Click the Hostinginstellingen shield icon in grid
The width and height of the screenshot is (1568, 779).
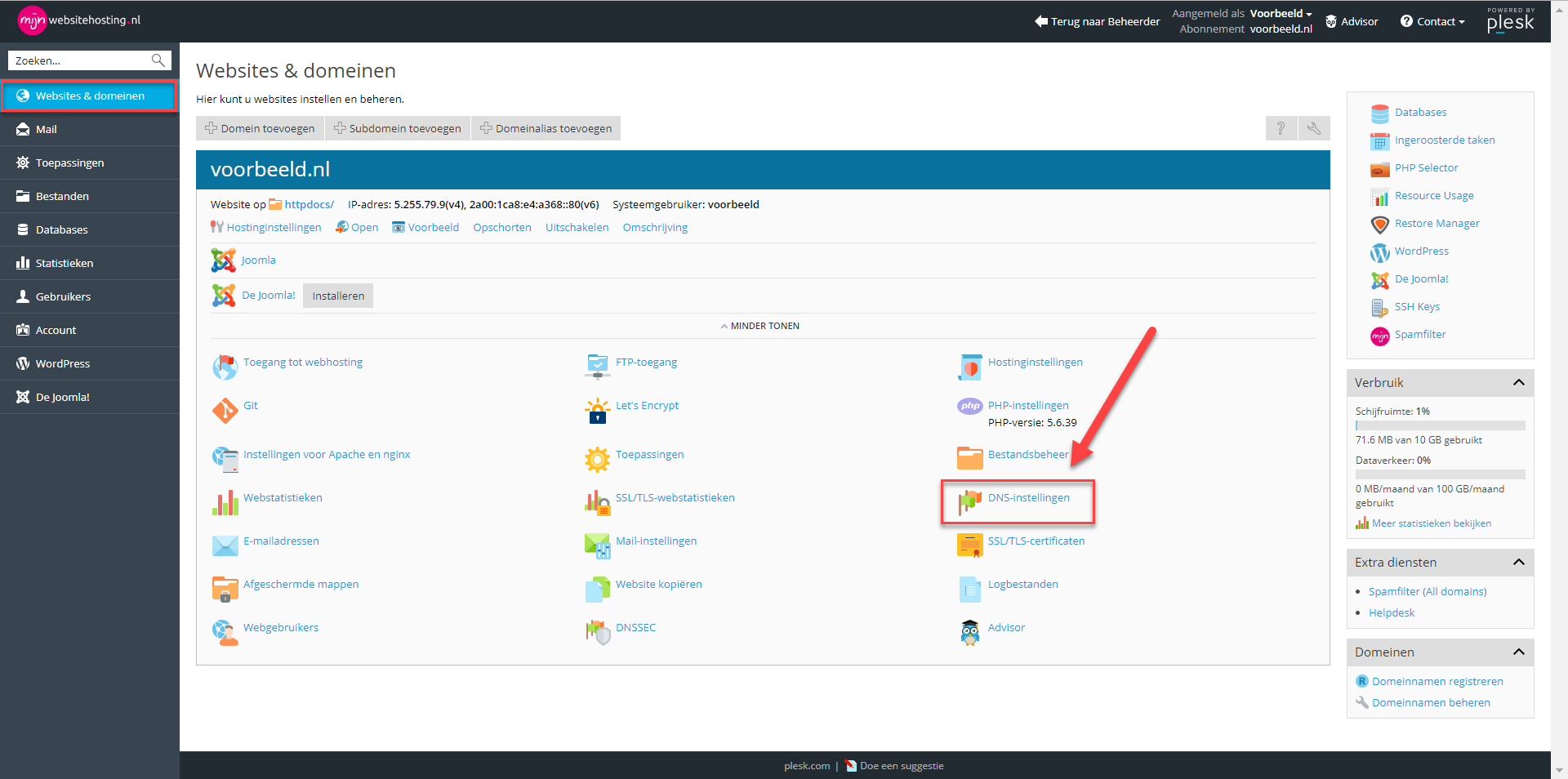pos(969,367)
